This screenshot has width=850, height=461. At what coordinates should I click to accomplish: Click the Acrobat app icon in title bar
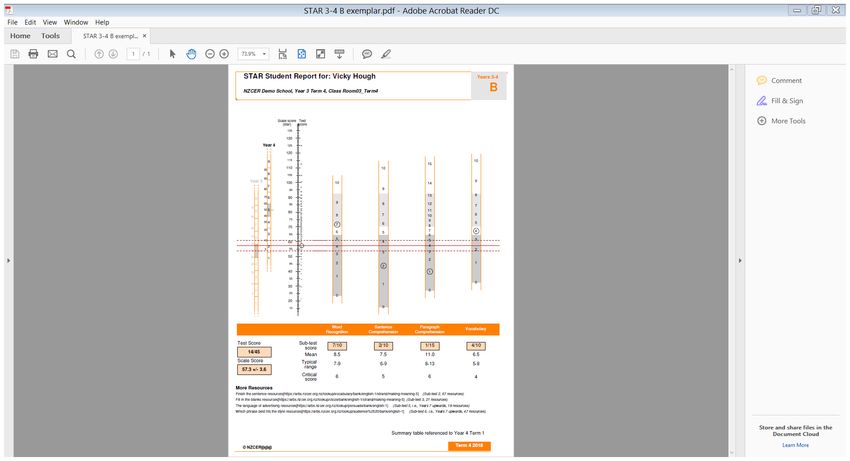(9, 10)
